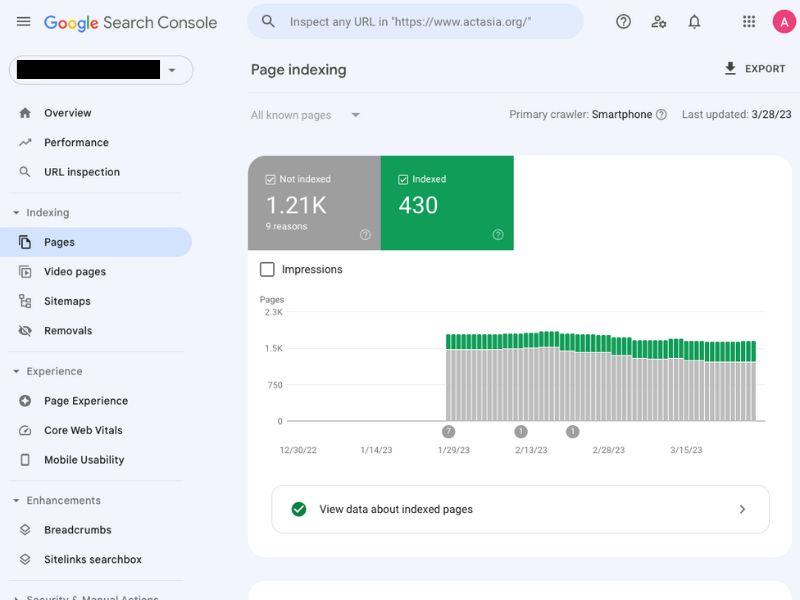Collapse the Experience section
800x600 pixels.
click(x=16, y=371)
